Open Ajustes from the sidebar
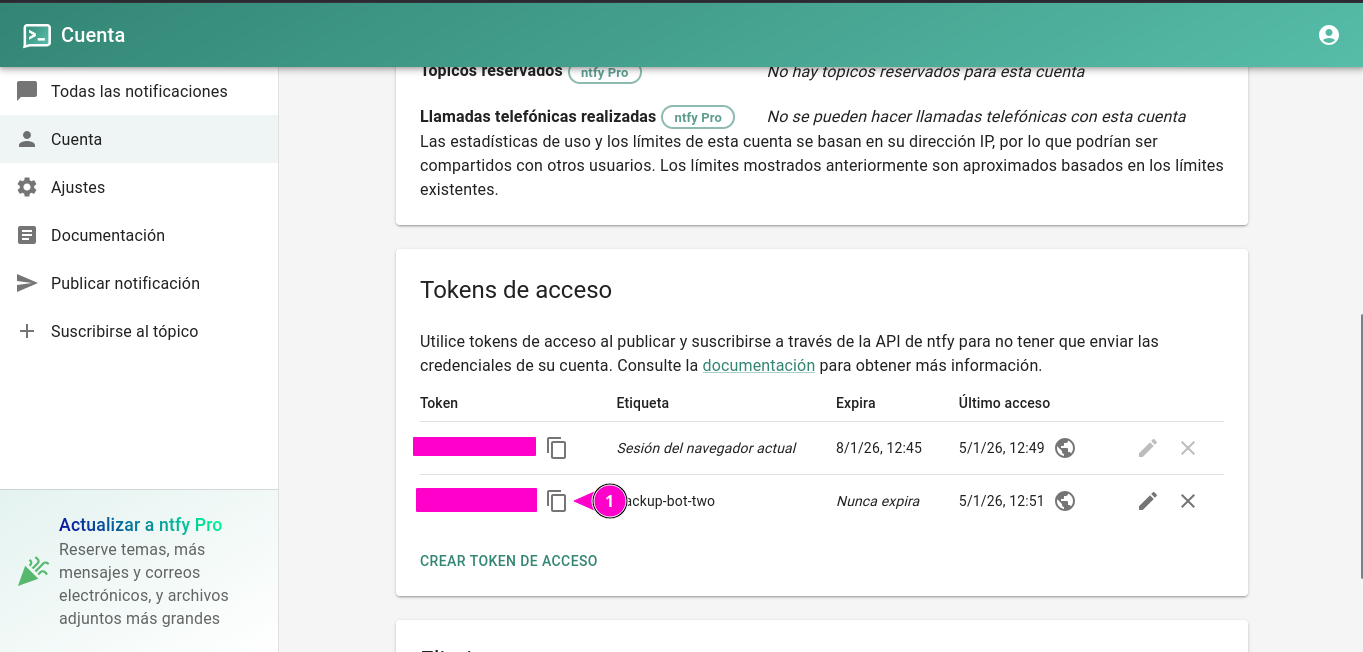The image size is (1363, 652). [x=78, y=187]
